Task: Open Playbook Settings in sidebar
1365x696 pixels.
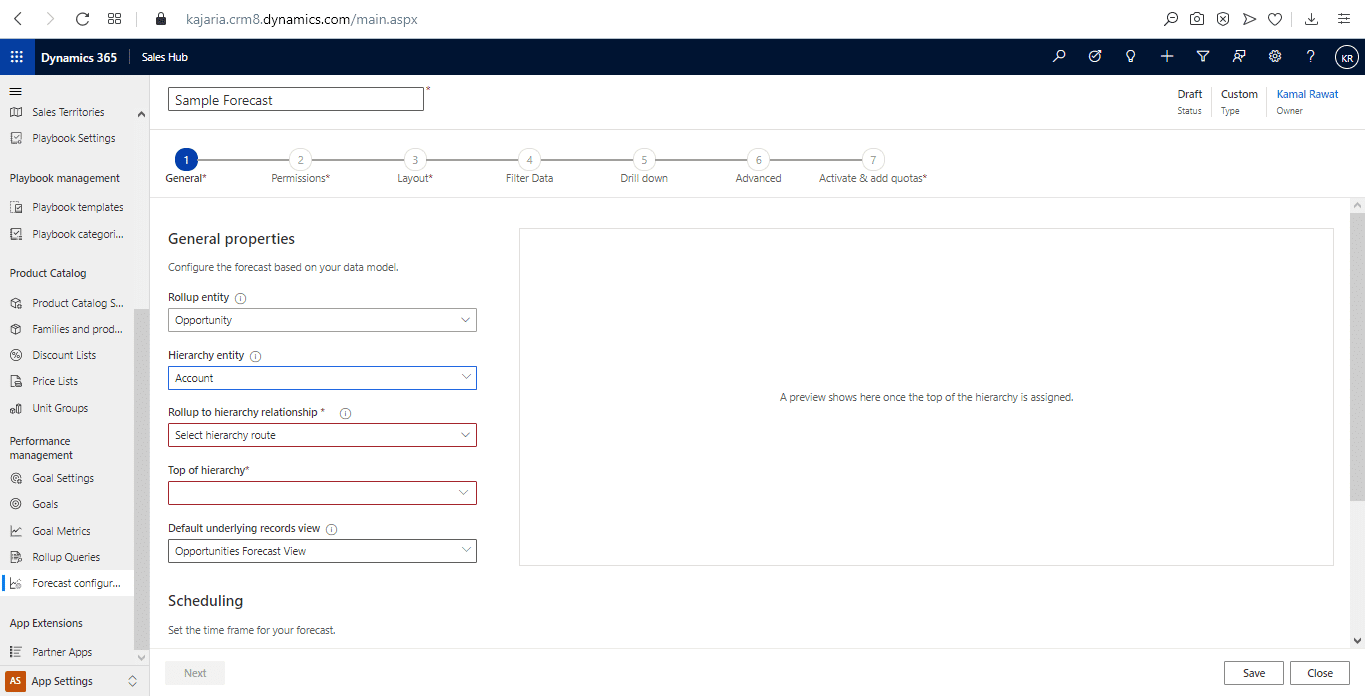Action: click(x=73, y=138)
